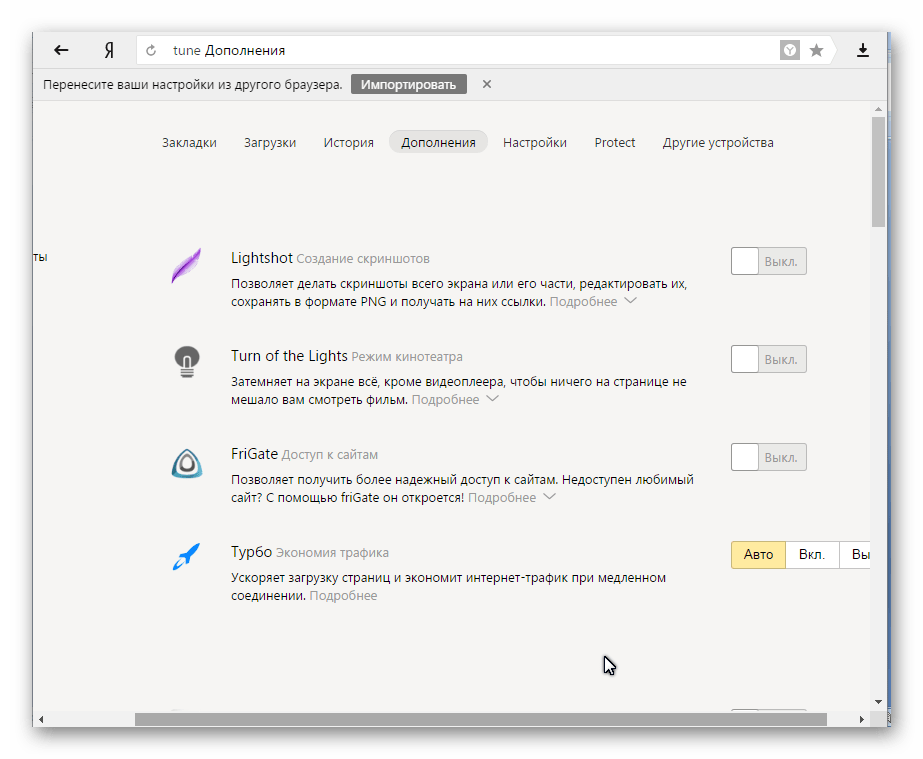This screenshot has height=759, width=923.
Task: Bookmark this page with the star icon
Action: (x=816, y=51)
